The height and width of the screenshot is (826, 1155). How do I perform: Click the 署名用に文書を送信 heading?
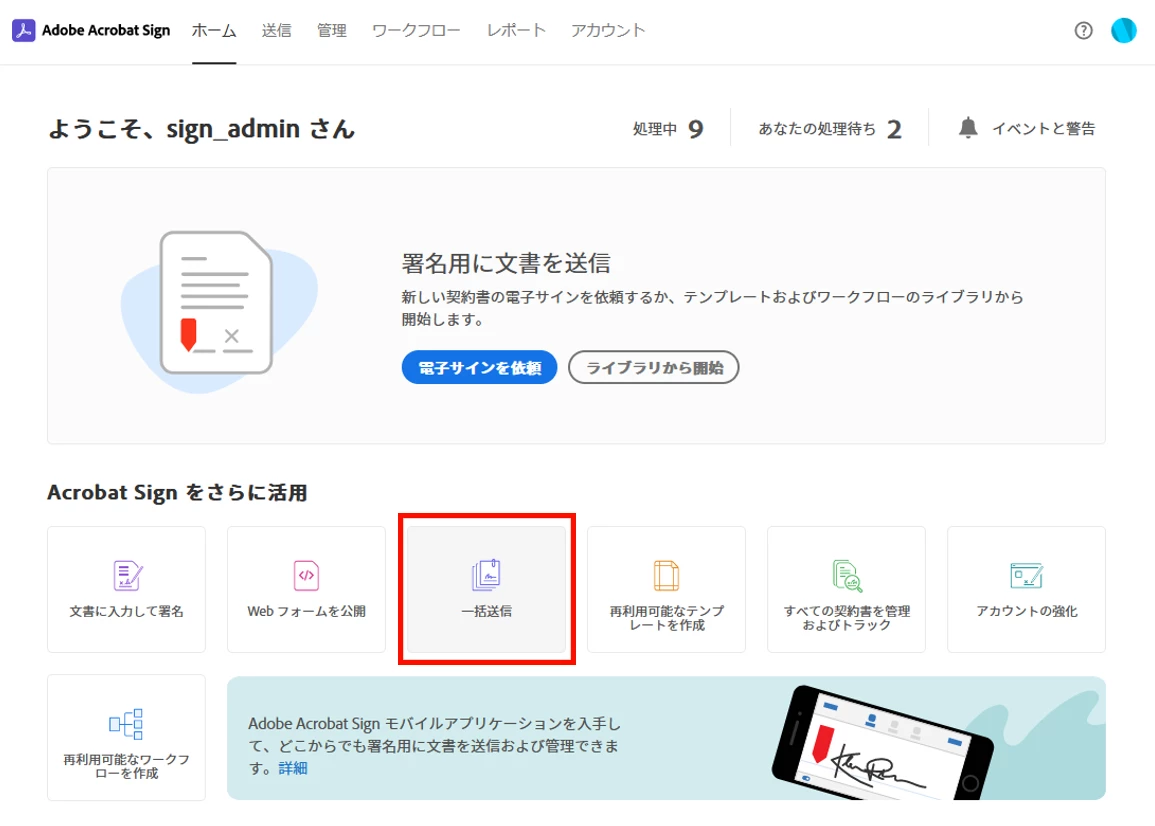click(505, 263)
